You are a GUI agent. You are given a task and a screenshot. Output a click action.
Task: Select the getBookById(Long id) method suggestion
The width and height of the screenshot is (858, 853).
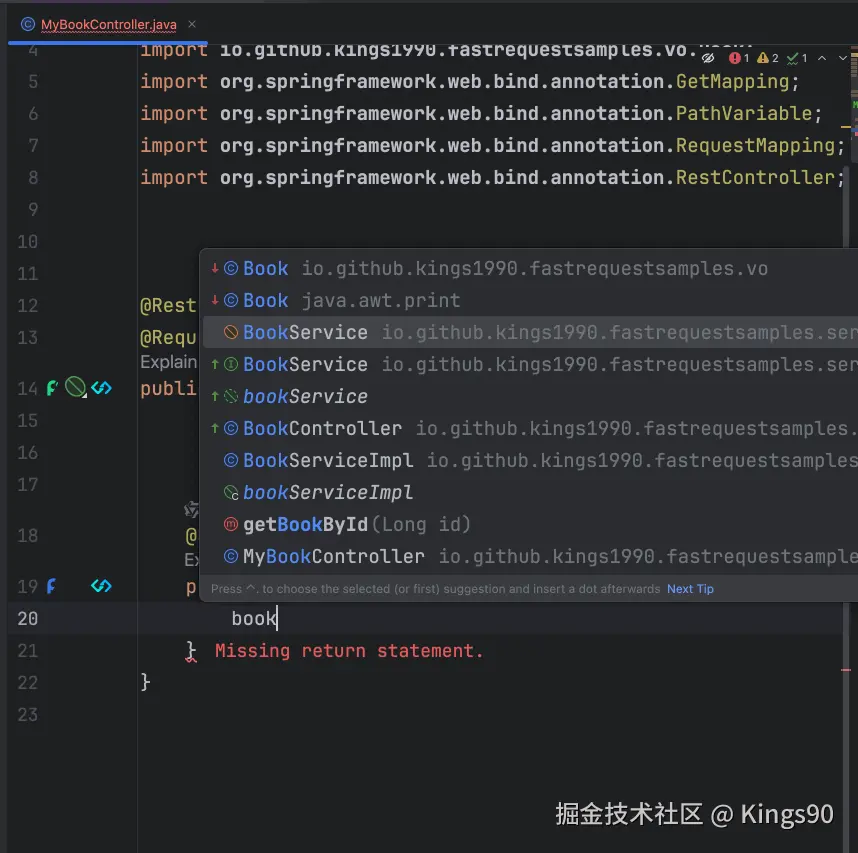point(531,524)
